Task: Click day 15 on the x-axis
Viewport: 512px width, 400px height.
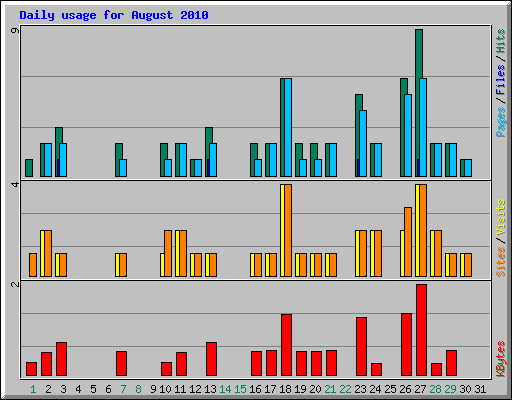Action: click(x=240, y=389)
